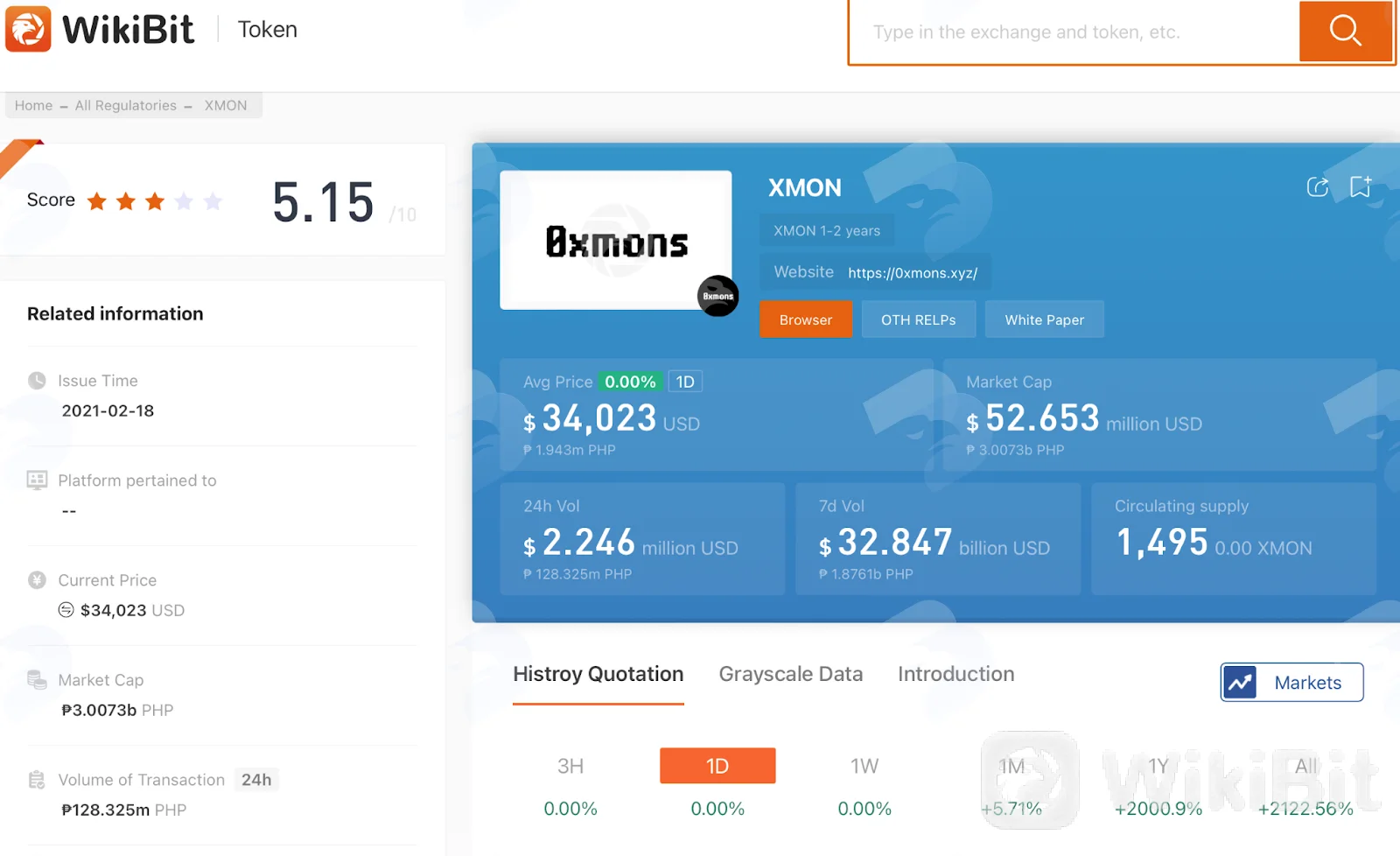Screen dimensions: 1400x856
Task: Click the +2122.56% All change
Action: pyautogui.click(x=1305, y=809)
